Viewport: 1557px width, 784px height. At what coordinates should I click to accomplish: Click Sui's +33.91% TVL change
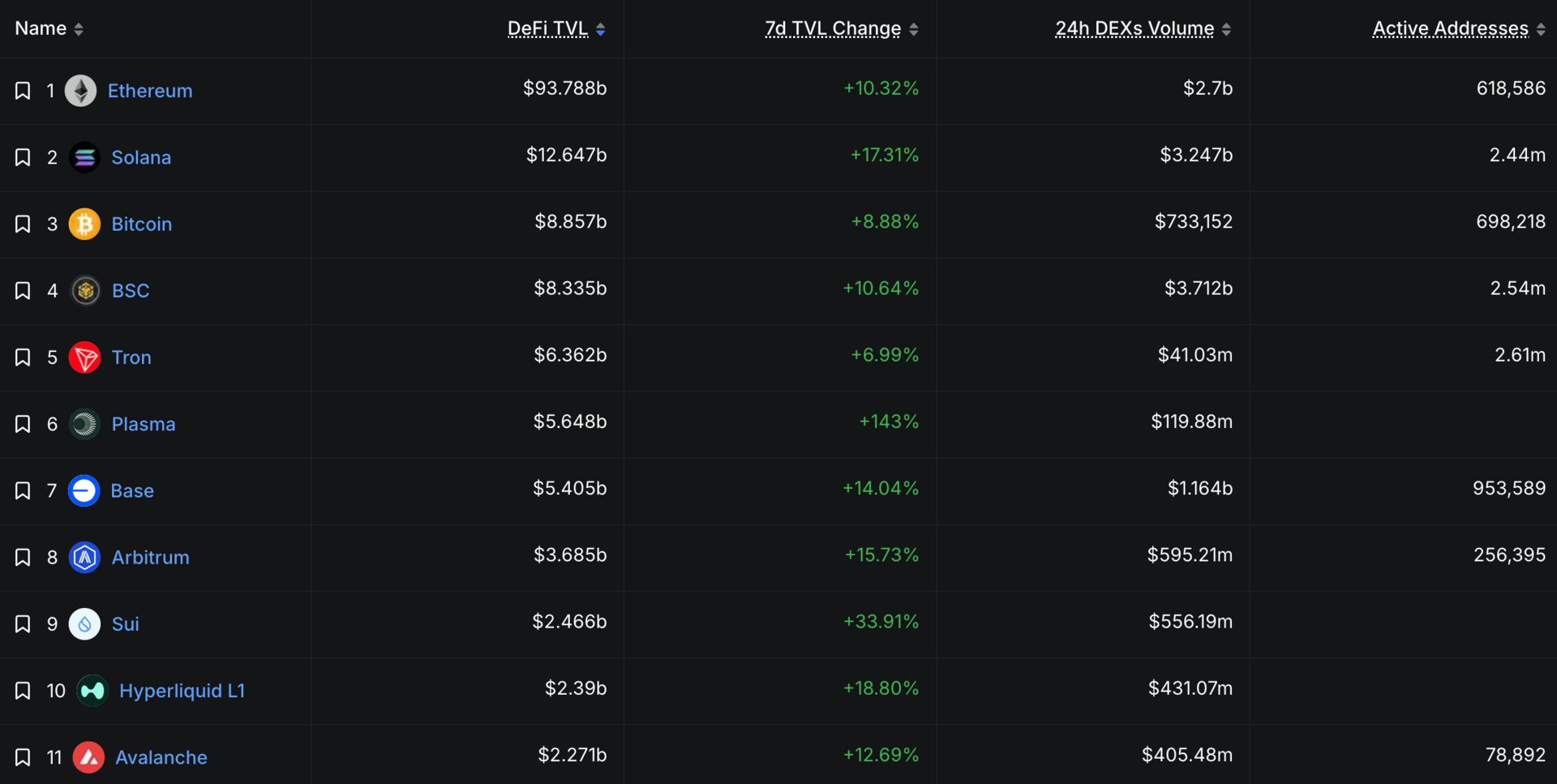[881, 621]
